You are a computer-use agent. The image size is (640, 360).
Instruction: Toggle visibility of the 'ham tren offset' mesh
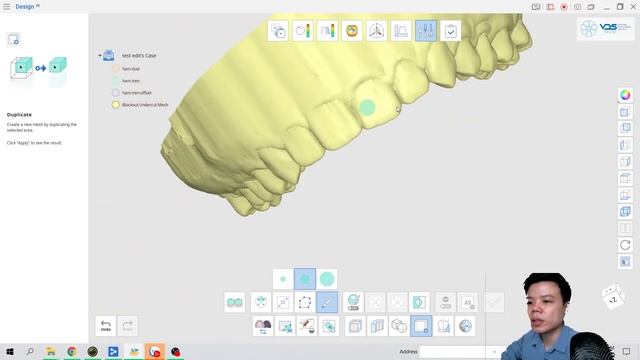point(116,93)
